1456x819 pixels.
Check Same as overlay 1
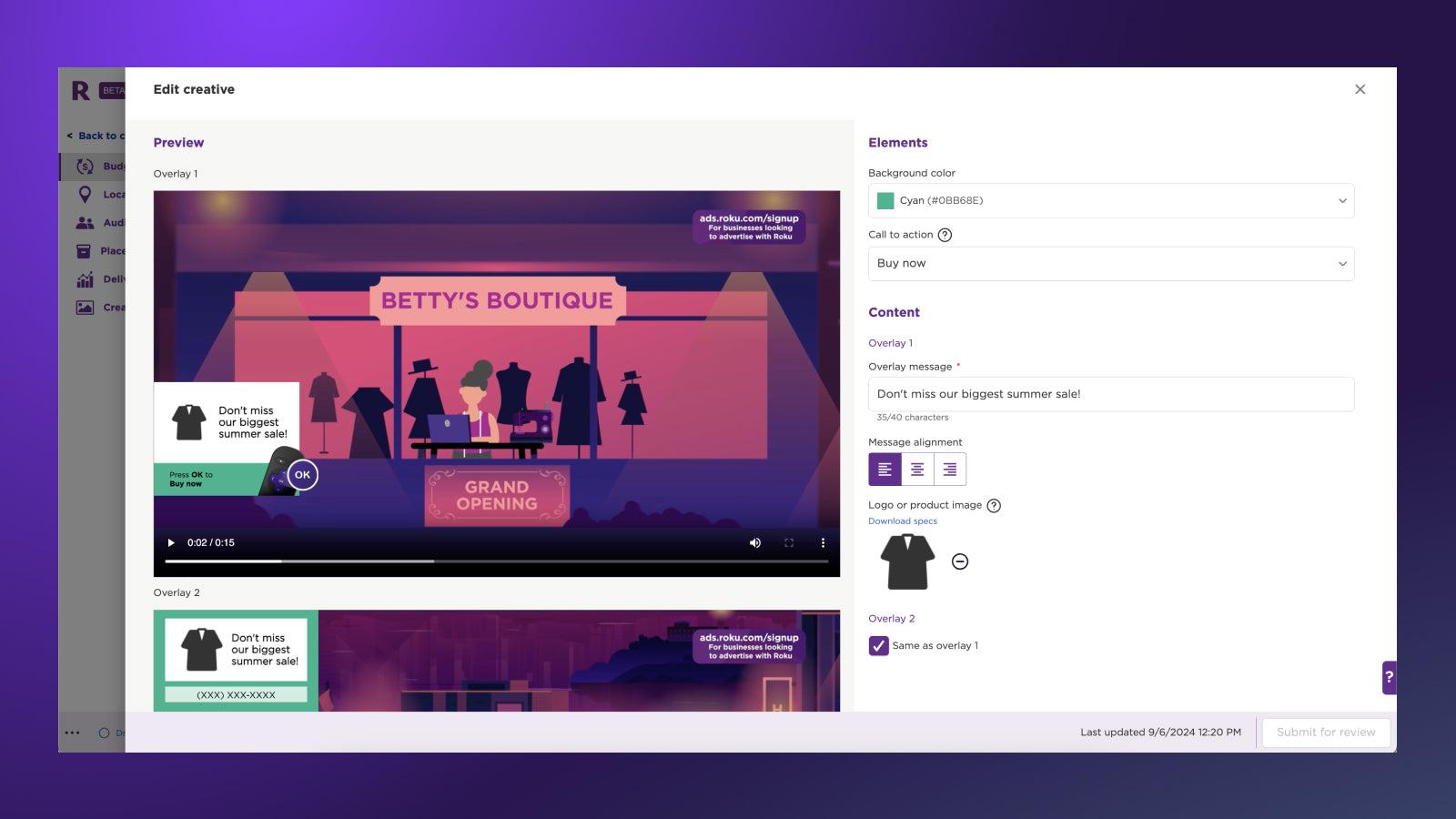point(877,646)
